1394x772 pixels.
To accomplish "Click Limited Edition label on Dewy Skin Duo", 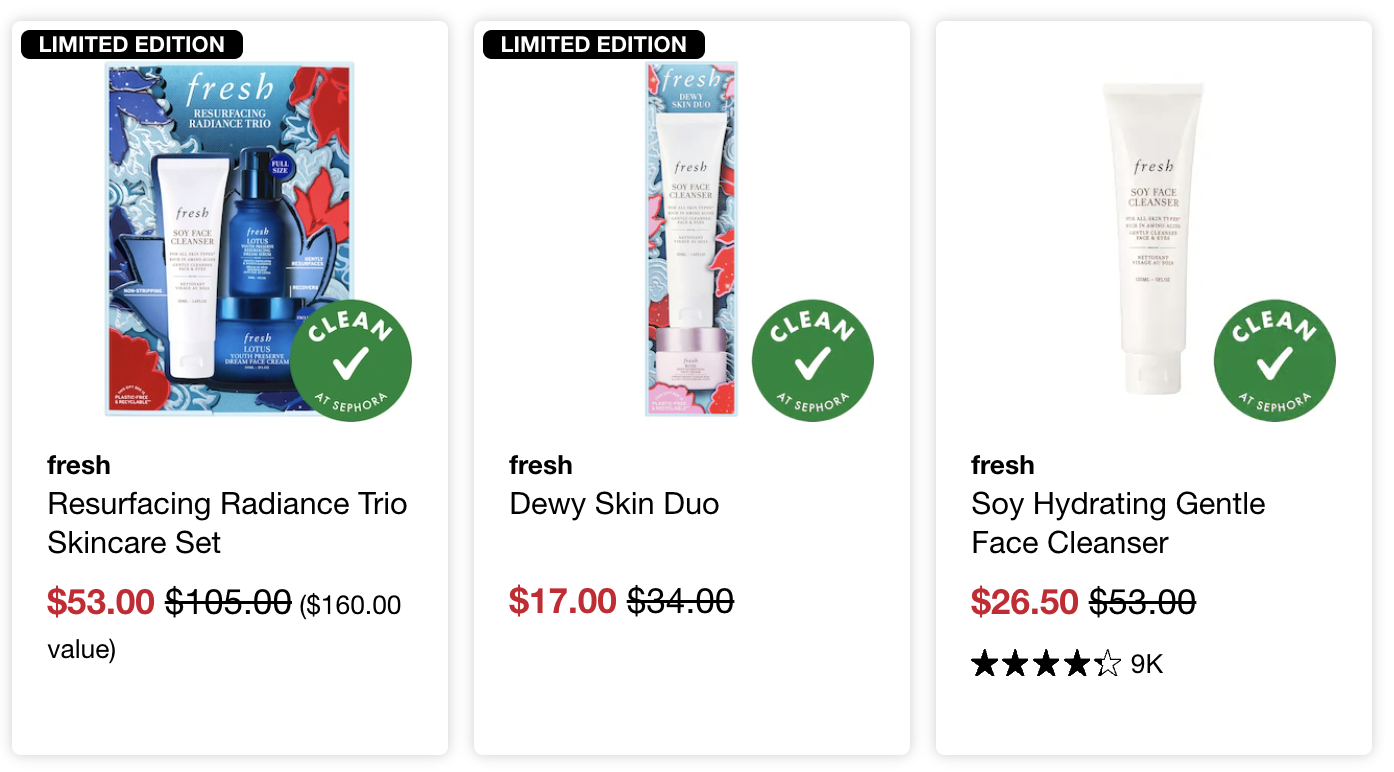I will tap(594, 44).
